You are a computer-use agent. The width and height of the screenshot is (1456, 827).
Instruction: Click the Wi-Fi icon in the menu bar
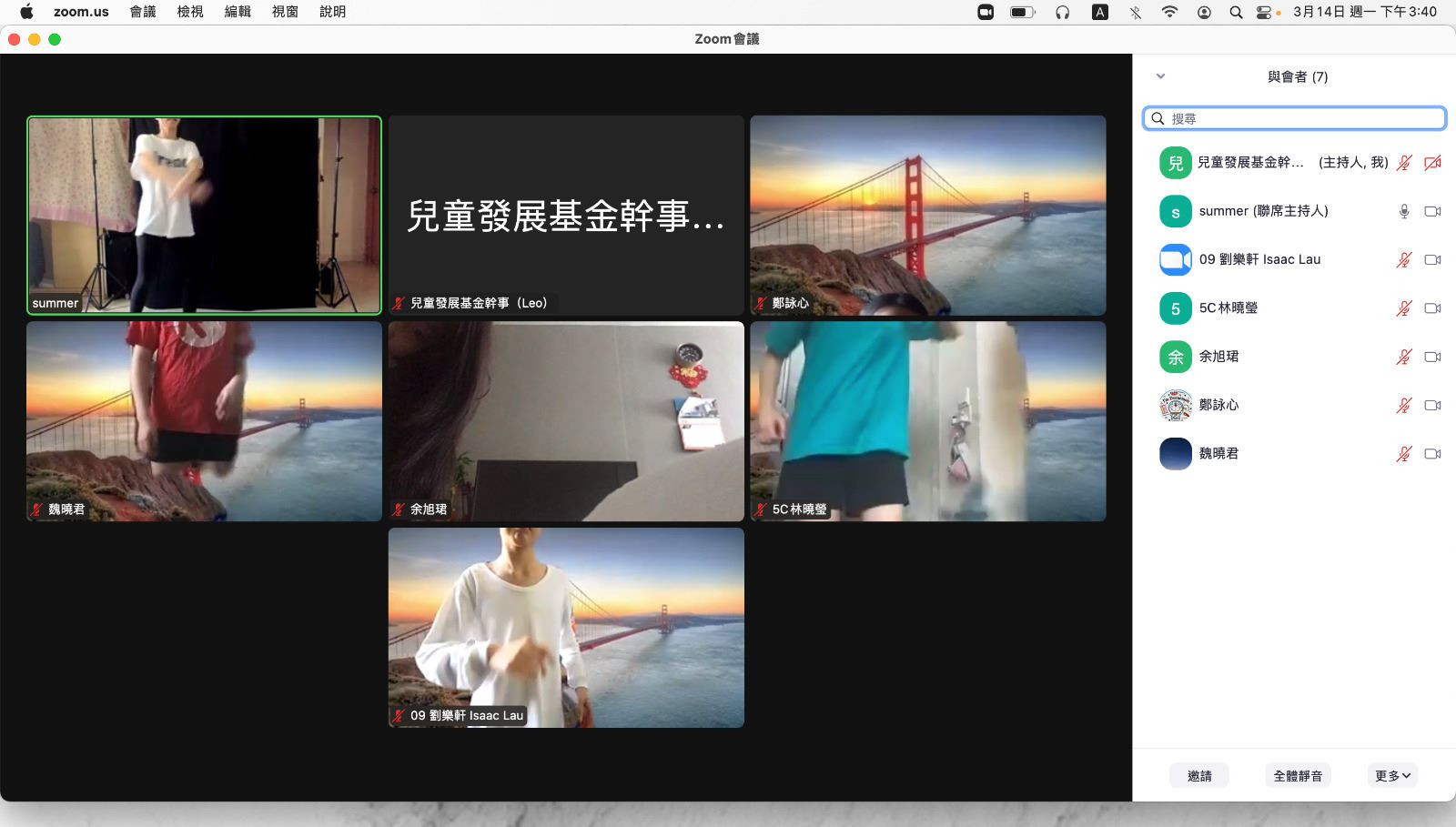point(1170,12)
